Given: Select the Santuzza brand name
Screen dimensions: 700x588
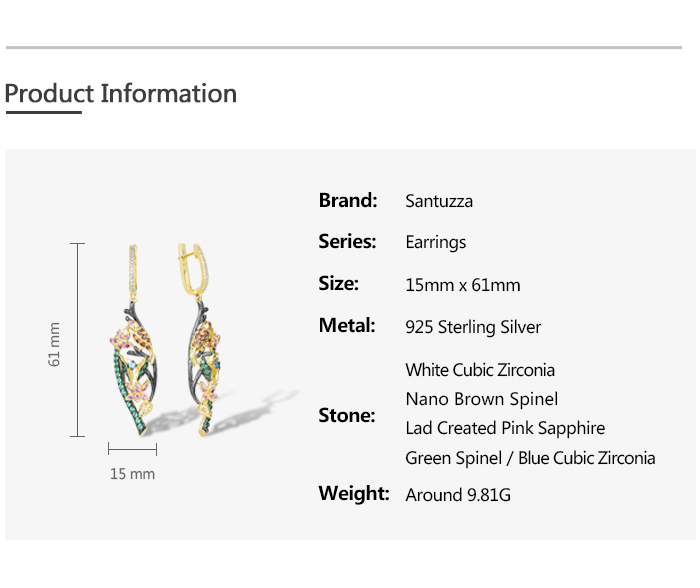Looking at the screenshot, I should 439,201.
